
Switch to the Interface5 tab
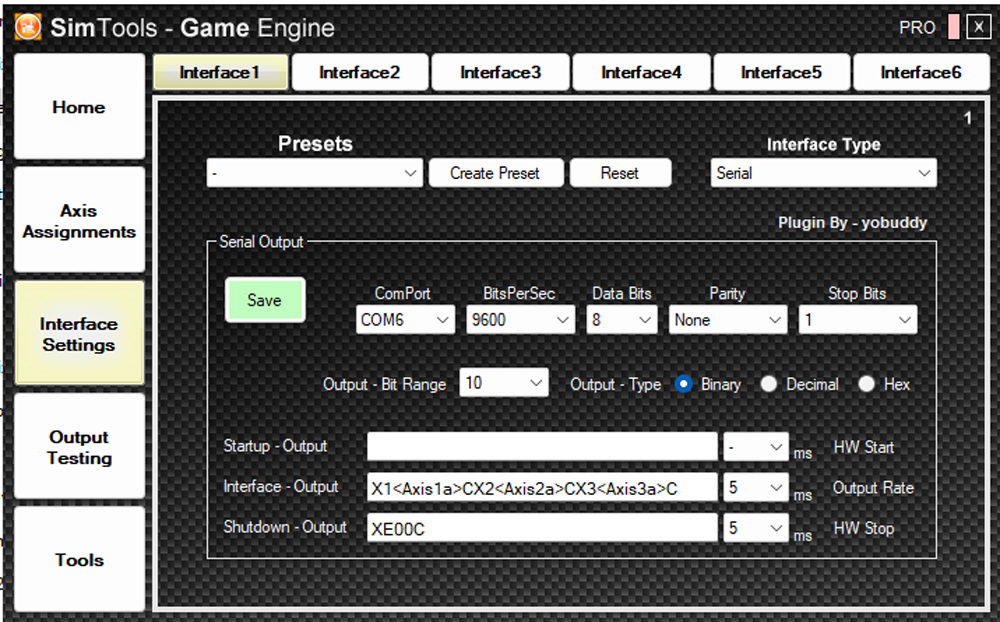tap(781, 72)
